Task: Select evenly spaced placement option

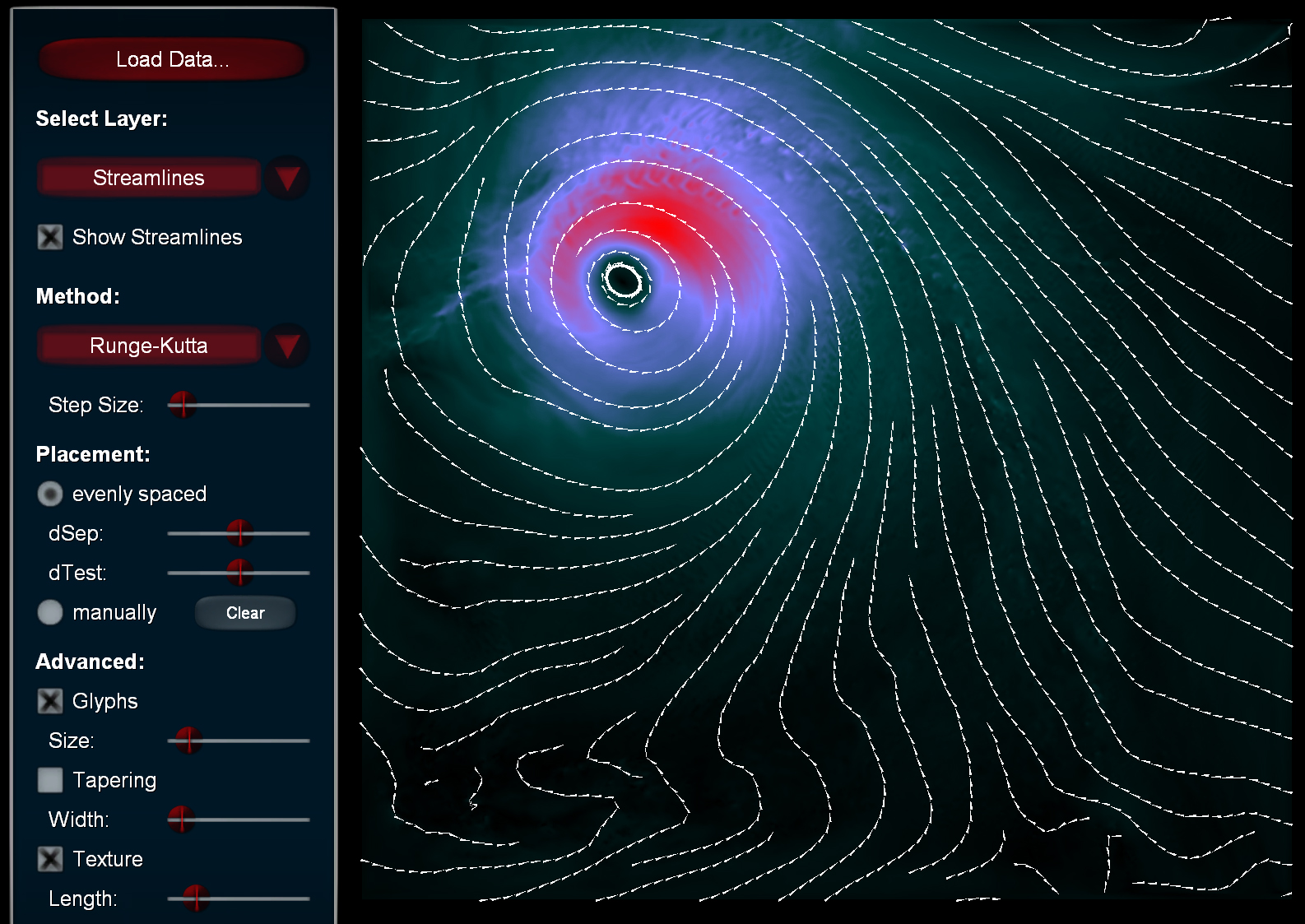Action: click(50, 494)
